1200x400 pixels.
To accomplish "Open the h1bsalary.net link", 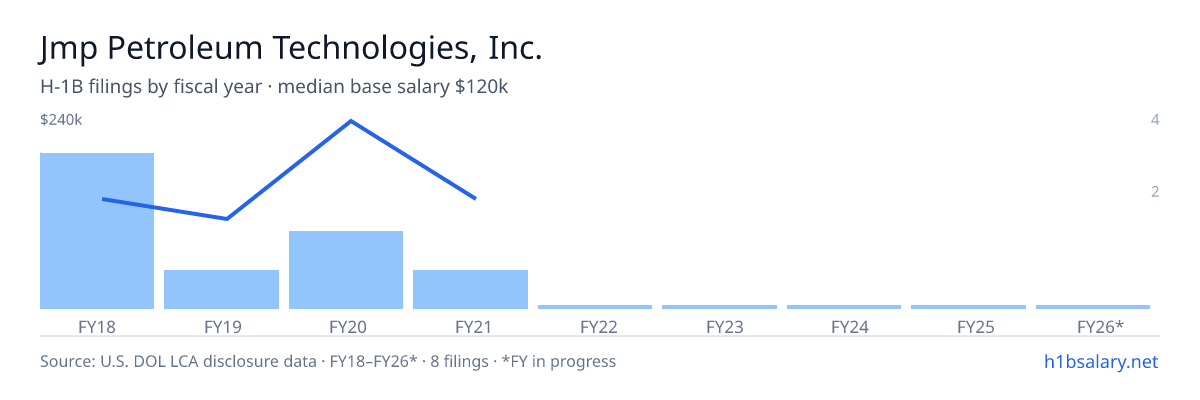I will click(x=1100, y=361).
